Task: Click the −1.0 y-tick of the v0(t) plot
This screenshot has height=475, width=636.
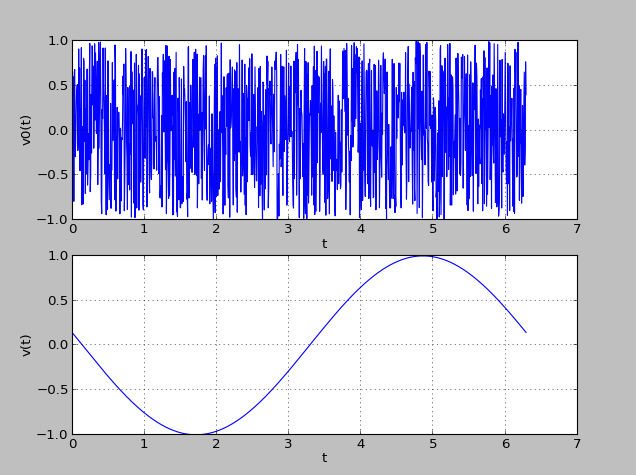Action: [53, 219]
